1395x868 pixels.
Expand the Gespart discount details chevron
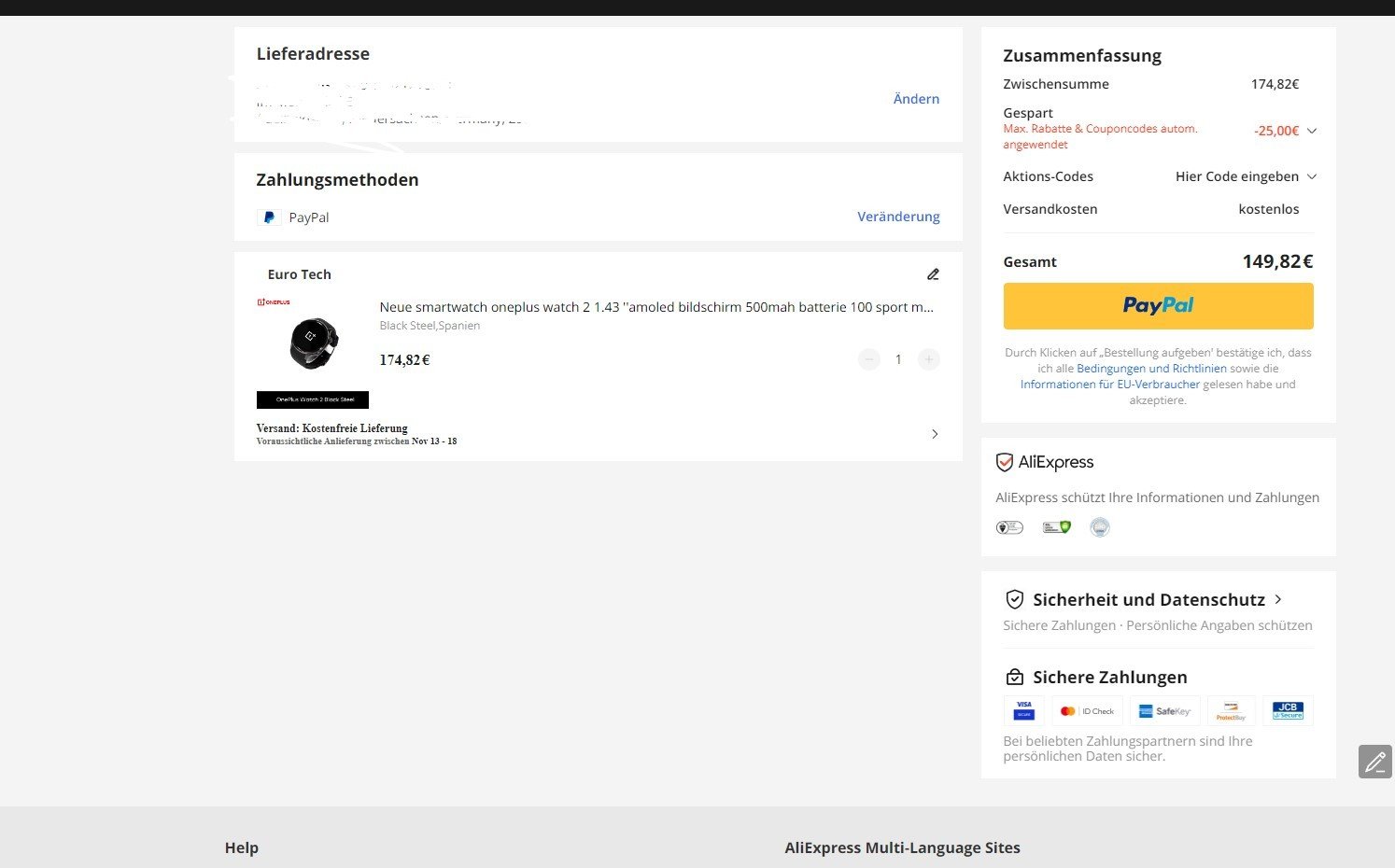point(1312,131)
